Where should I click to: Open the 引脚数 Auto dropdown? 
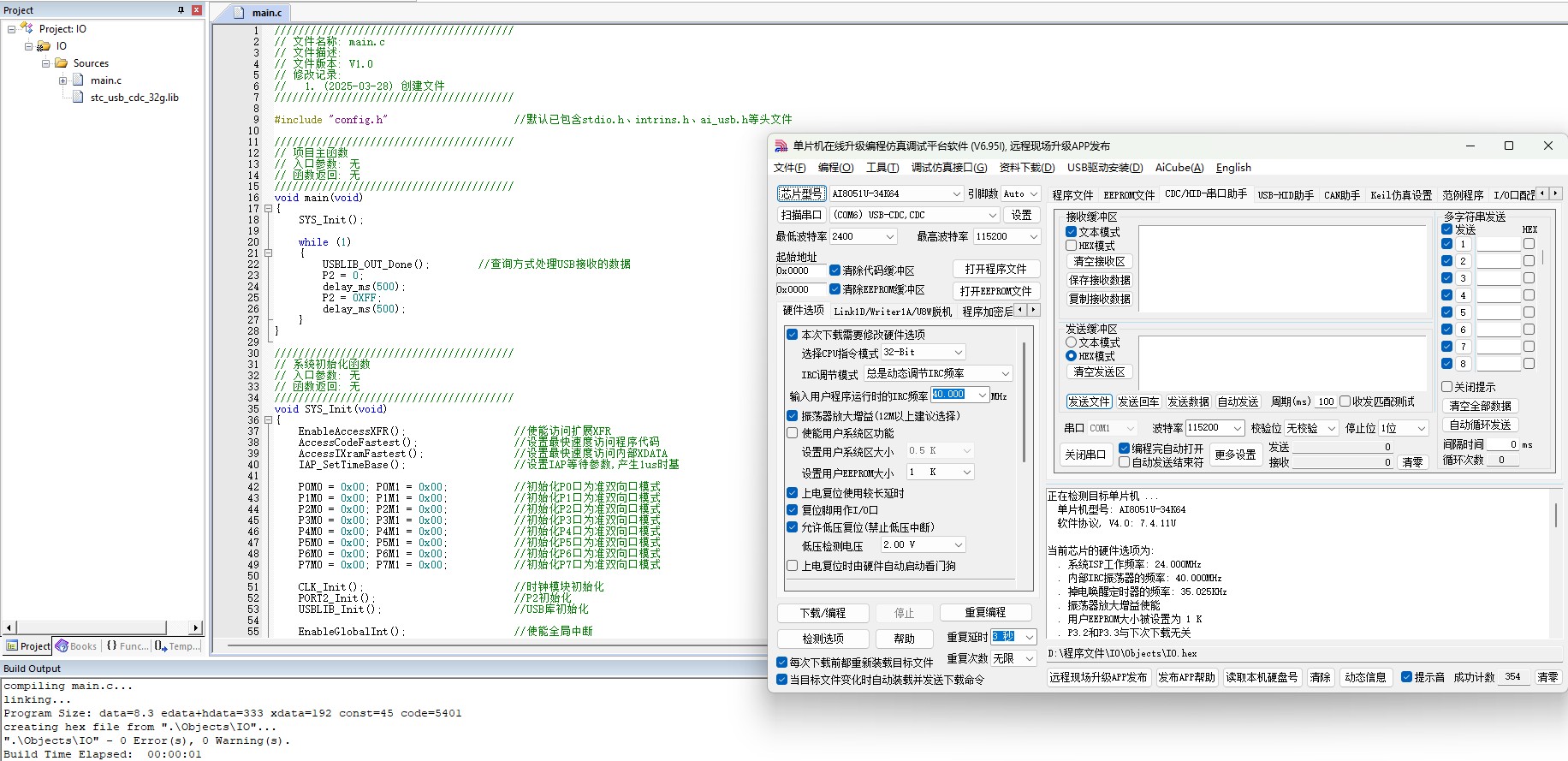(1020, 193)
